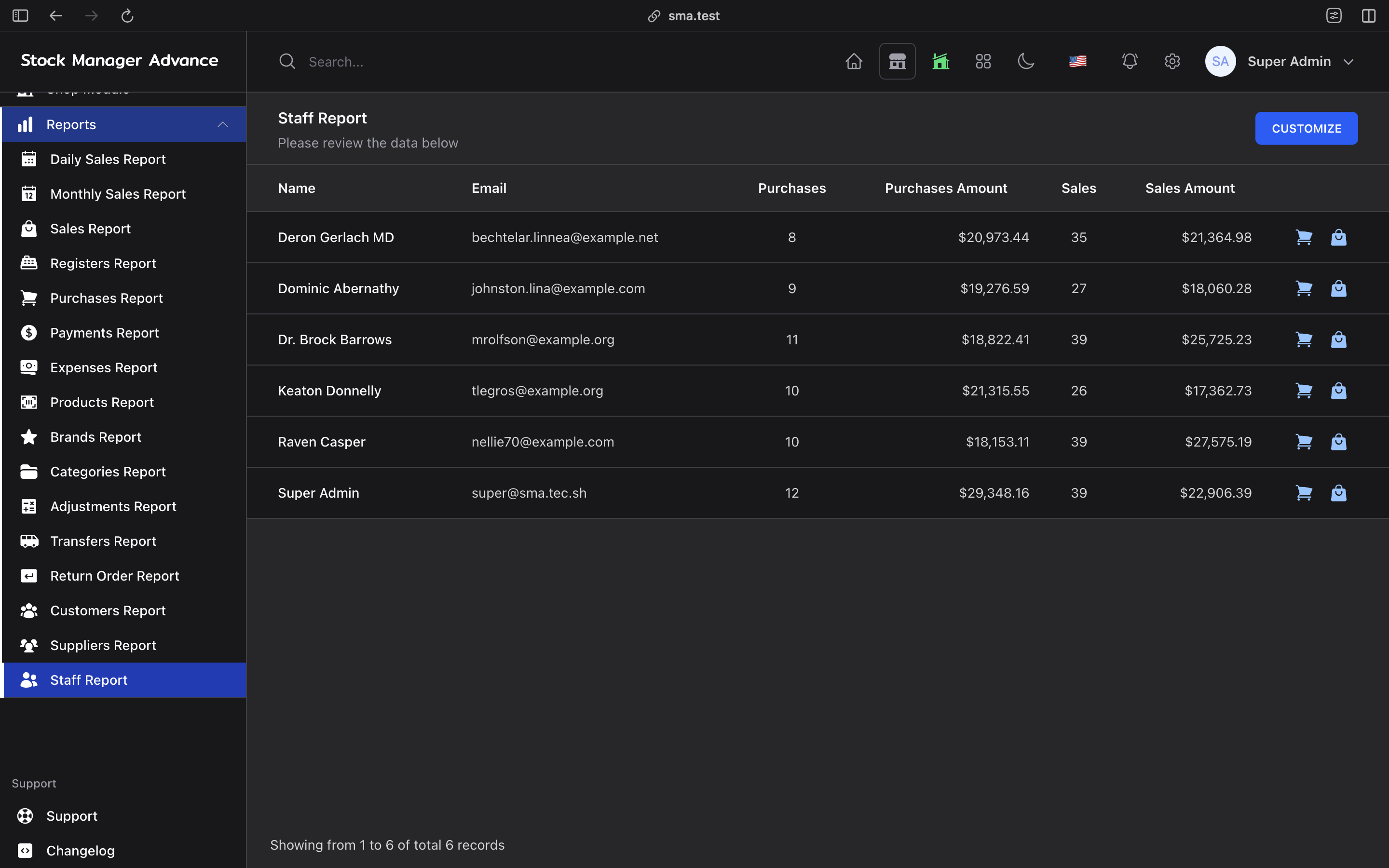Click email bechtelar.linnea@example.net

(x=564, y=238)
